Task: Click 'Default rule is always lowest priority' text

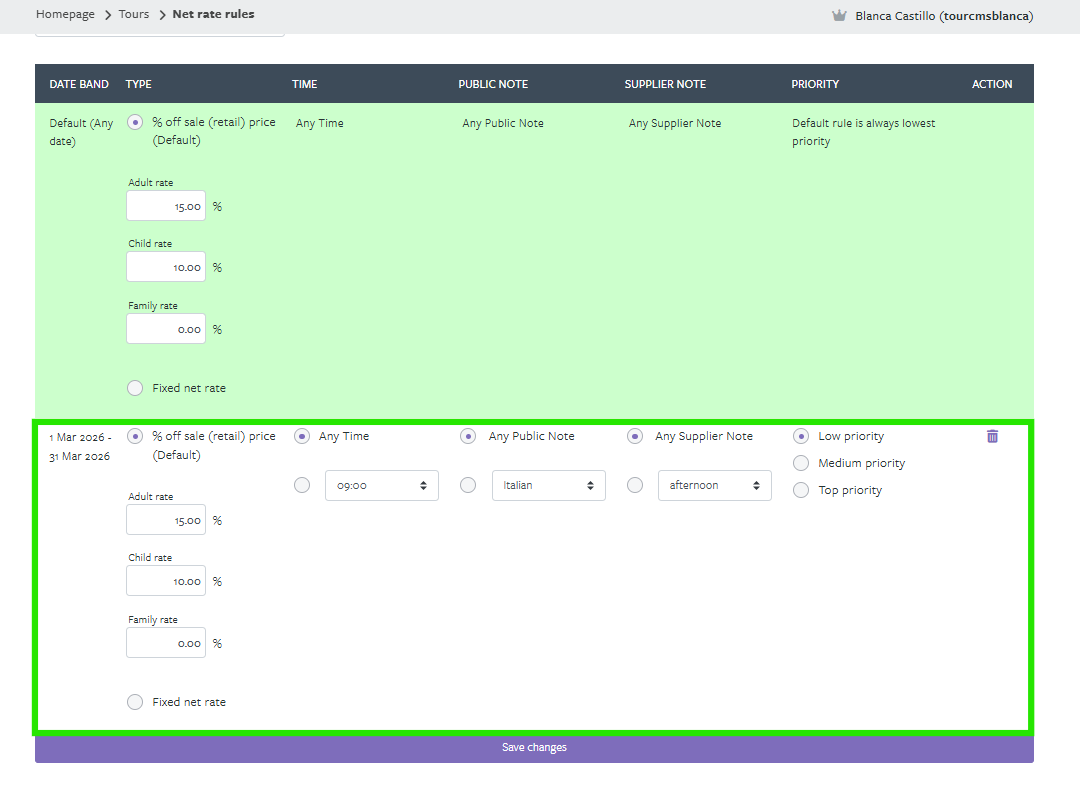Action: [x=864, y=132]
